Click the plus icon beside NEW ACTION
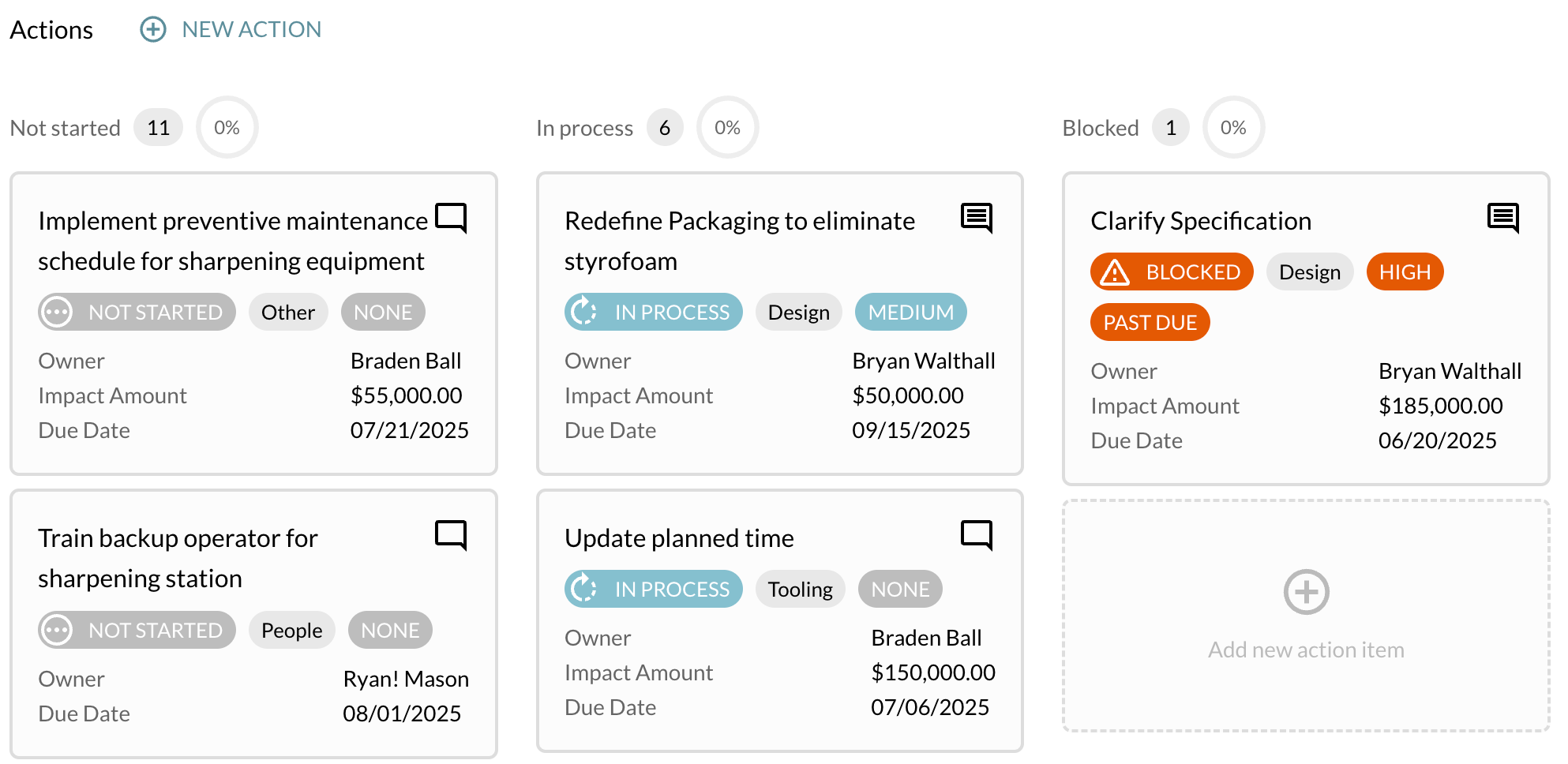Image resolution: width=1568 pixels, height=764 pixels. coord(153,30)
